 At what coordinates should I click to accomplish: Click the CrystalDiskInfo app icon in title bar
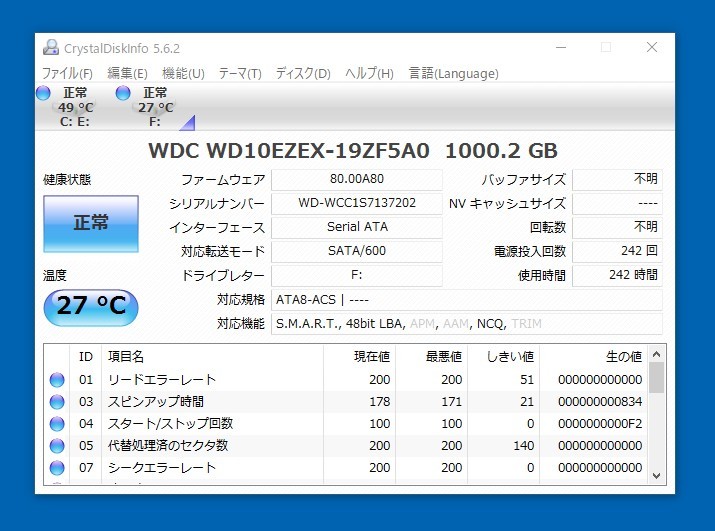pyautogui.click(x=51, y=47)
